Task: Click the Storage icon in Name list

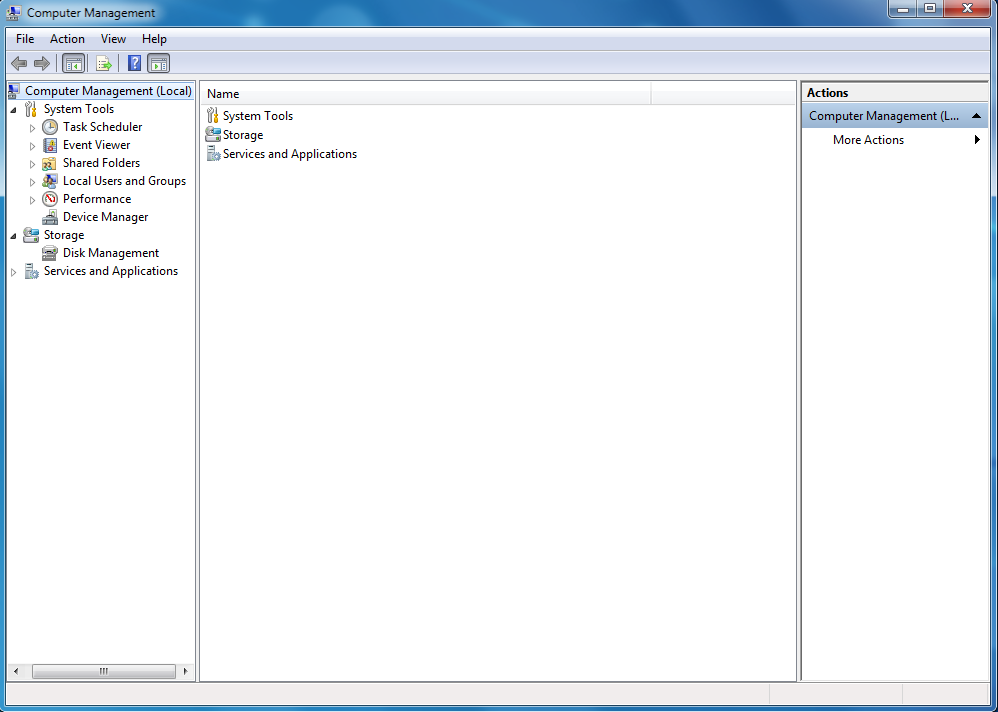Action: pos(213,135)
